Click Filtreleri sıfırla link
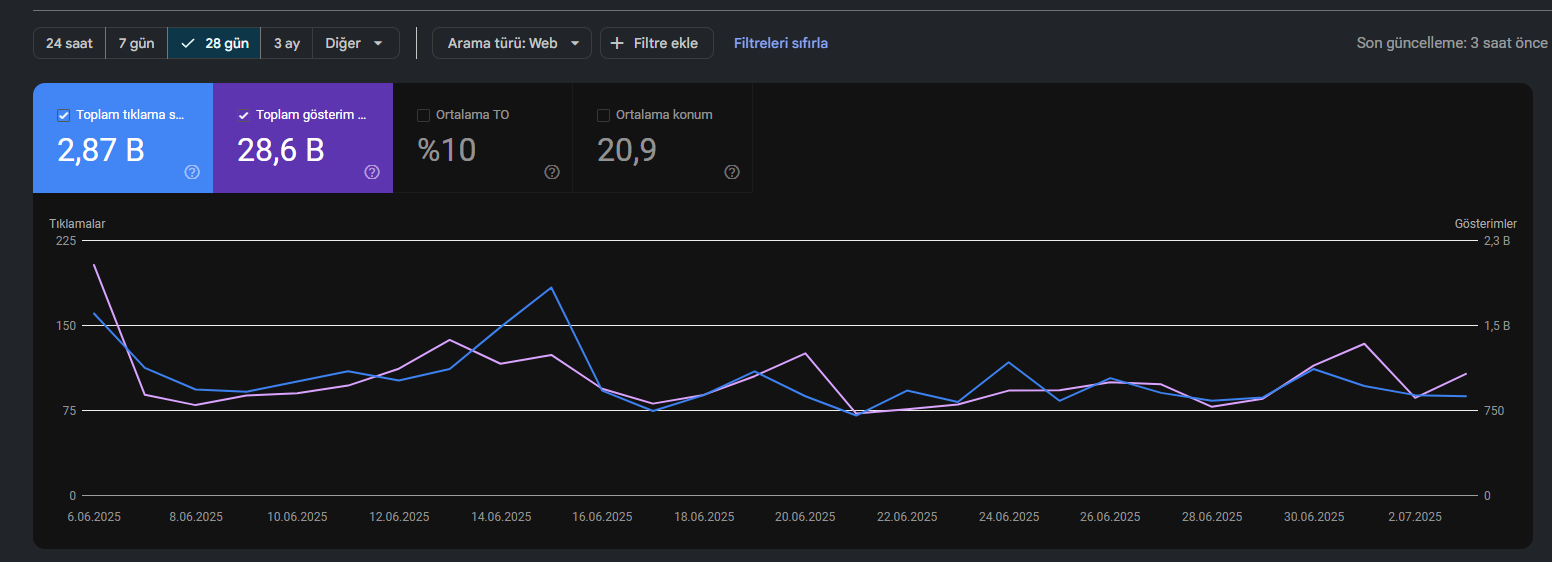The width and height of the screenshot is (1552, 562). coord(781,43)
